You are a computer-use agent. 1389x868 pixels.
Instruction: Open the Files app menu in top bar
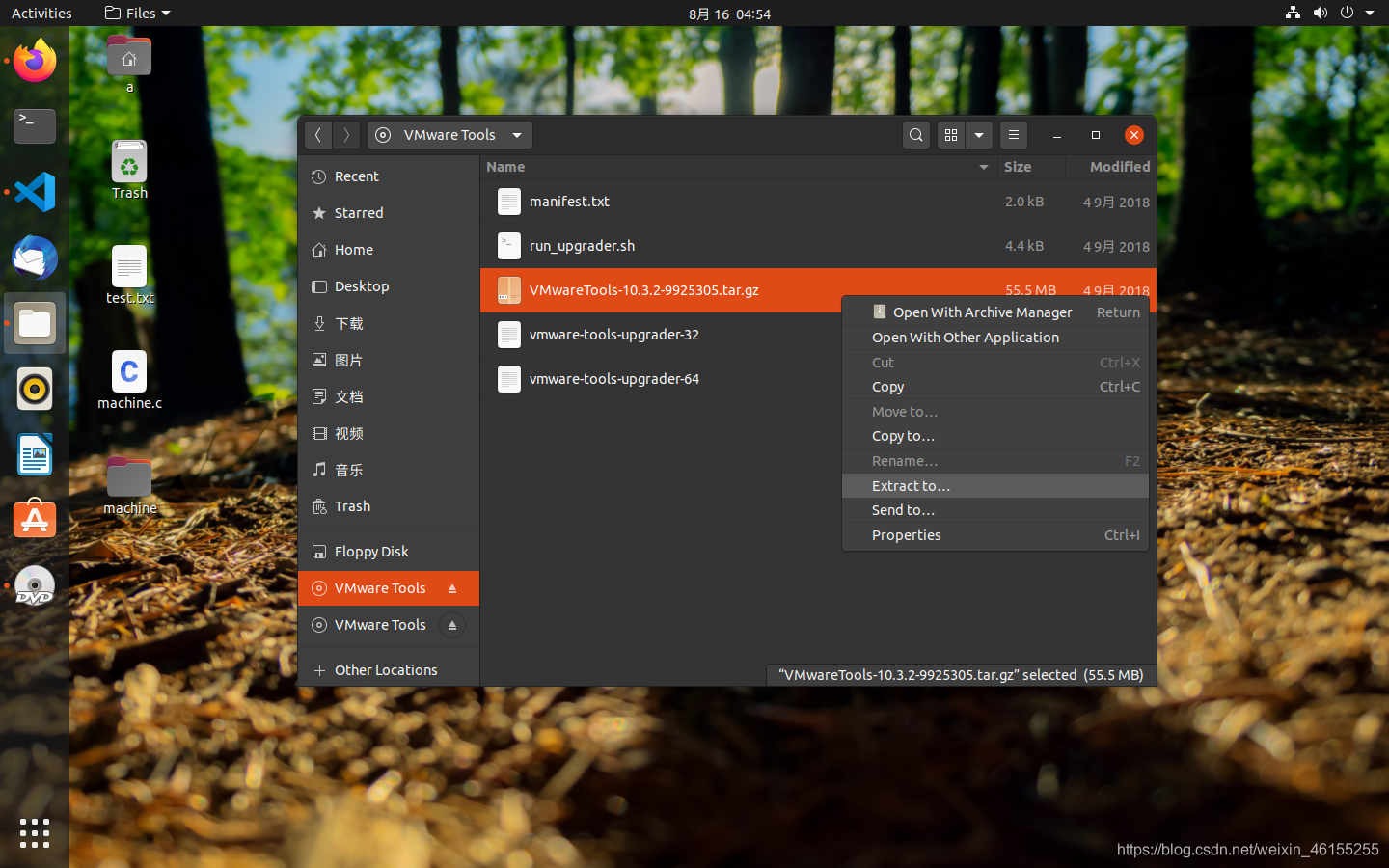137,14
